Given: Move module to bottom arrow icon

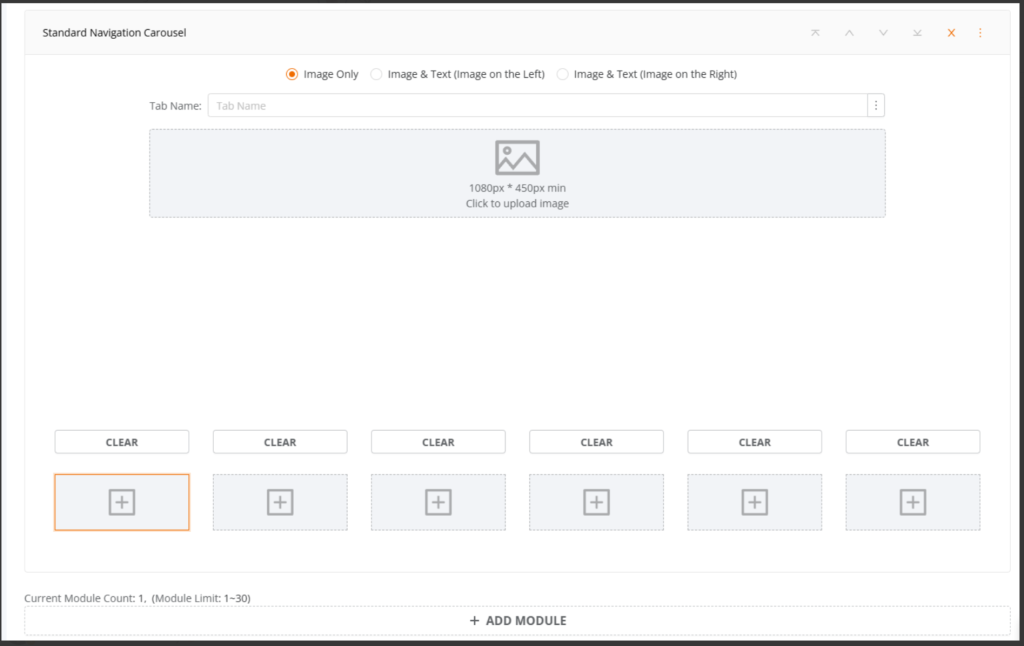Looking at the screenshot, I should point(917,33).
